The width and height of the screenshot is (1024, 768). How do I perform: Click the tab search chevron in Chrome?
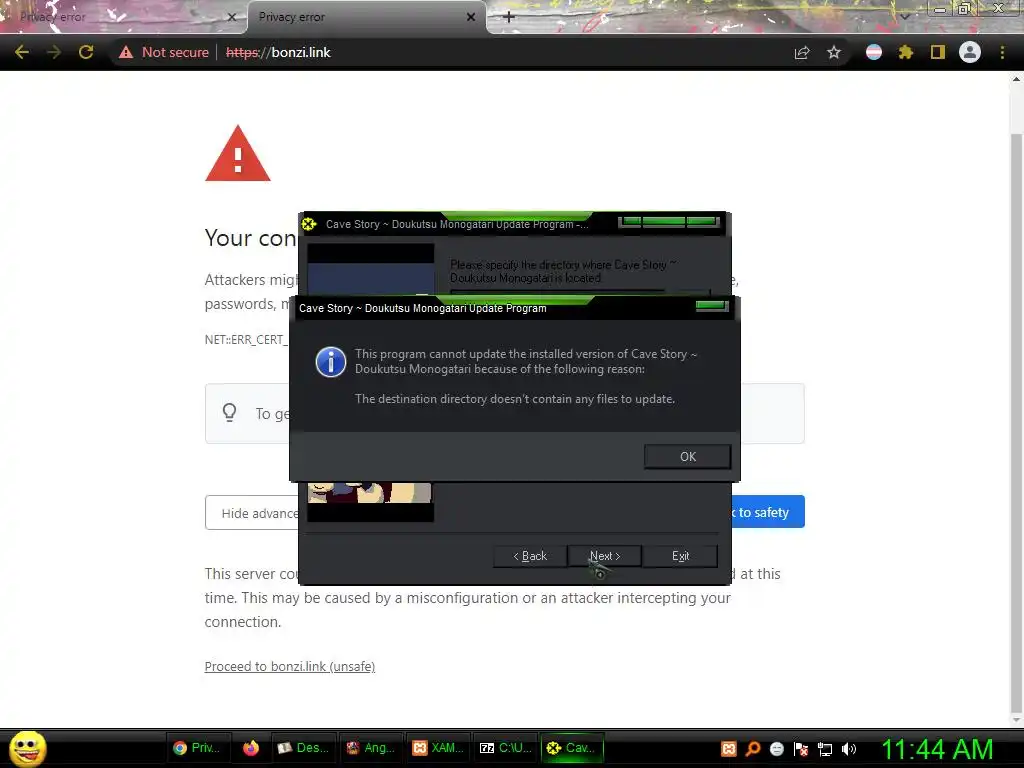(904, 16)
